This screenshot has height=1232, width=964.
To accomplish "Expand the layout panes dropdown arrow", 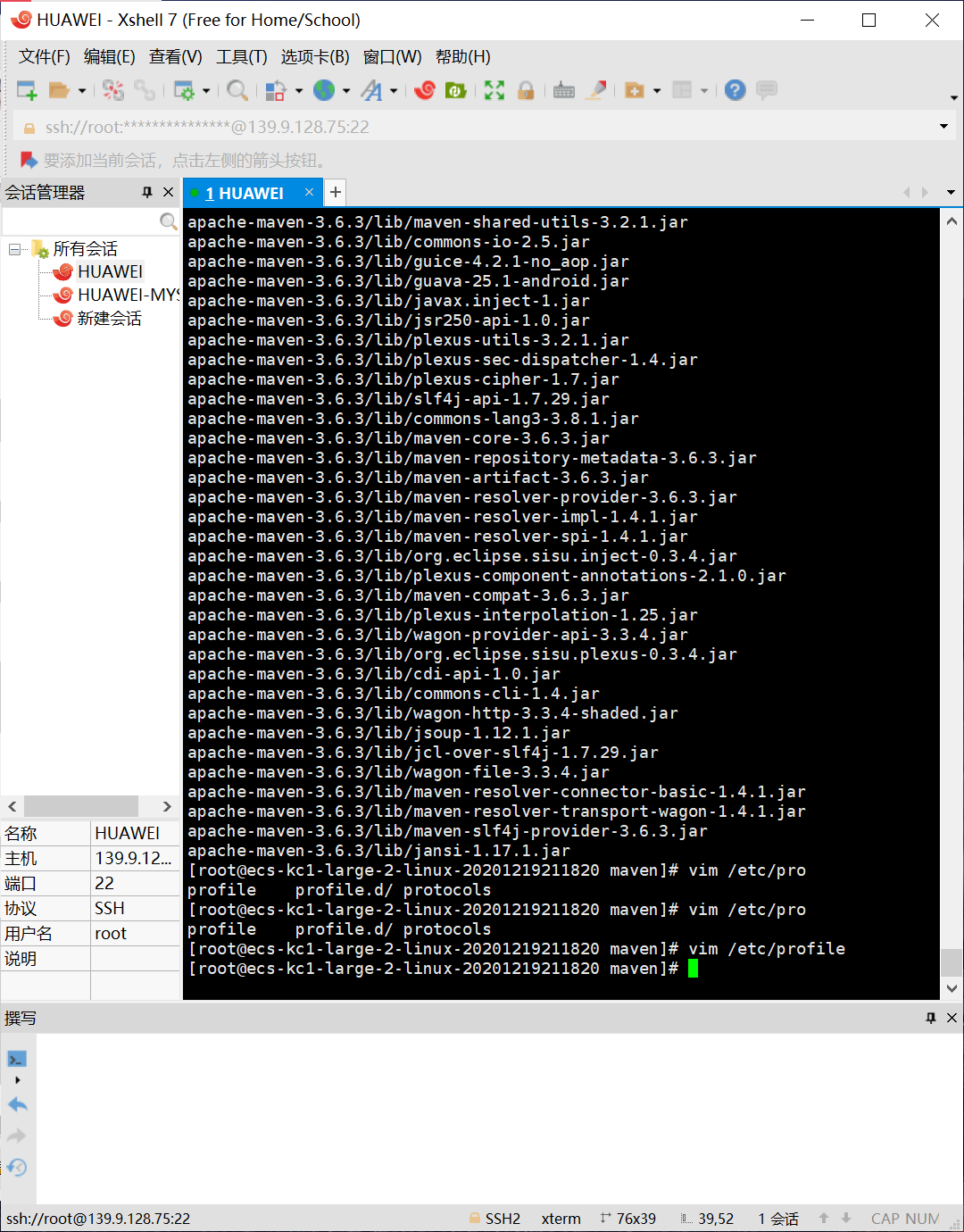I will (704, 91).
